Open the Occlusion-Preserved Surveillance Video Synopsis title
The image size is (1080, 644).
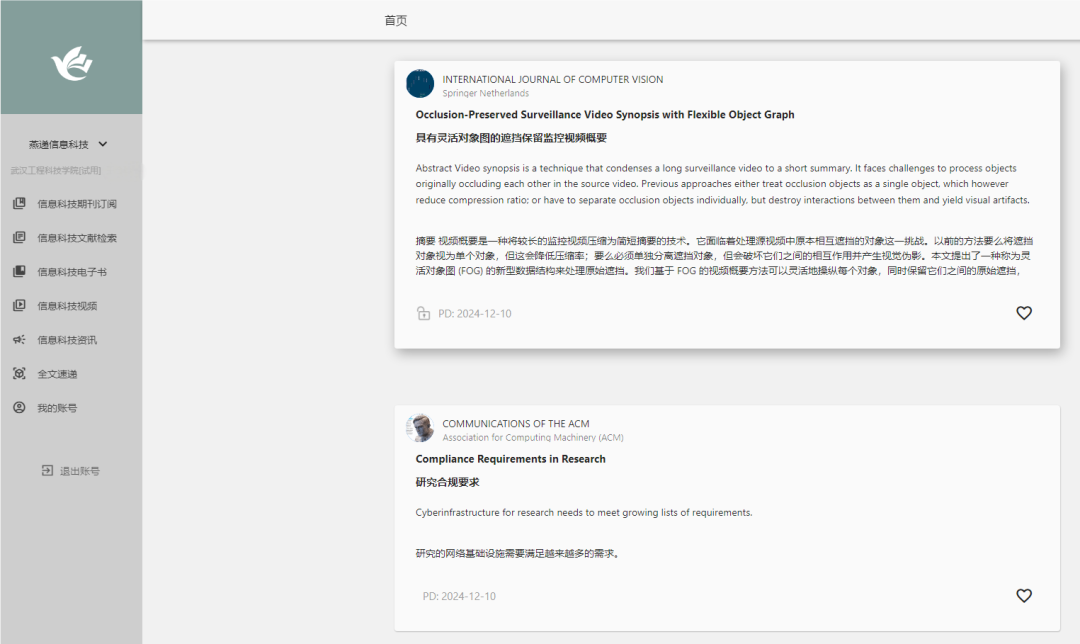604,115
